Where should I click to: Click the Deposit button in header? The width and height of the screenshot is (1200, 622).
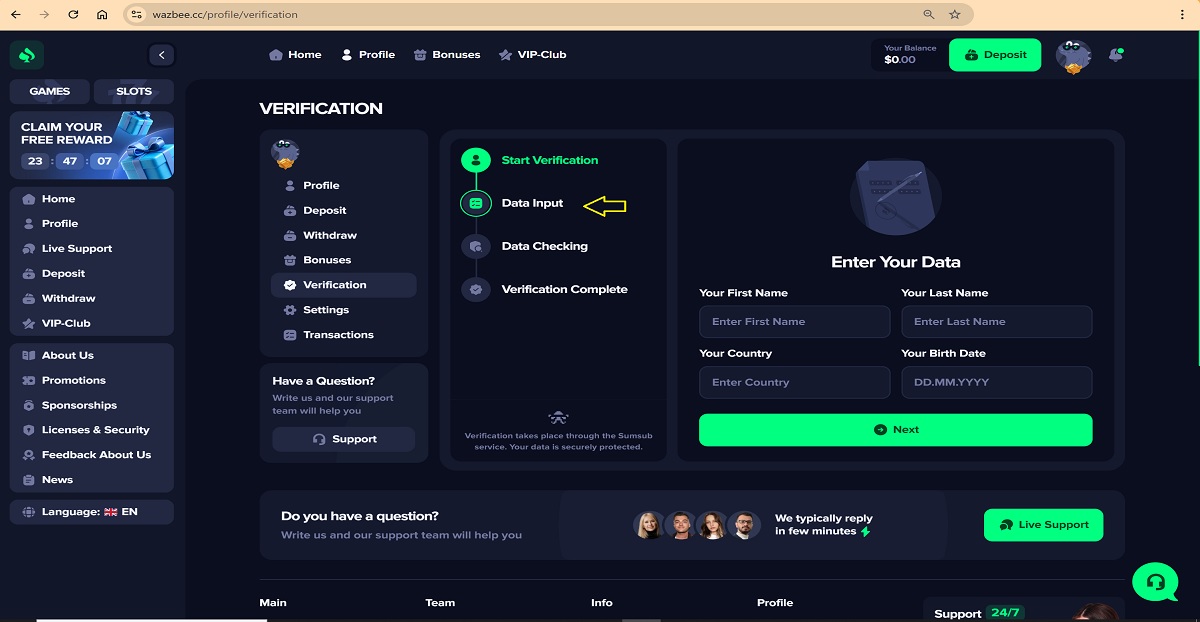tap(995, 55)
